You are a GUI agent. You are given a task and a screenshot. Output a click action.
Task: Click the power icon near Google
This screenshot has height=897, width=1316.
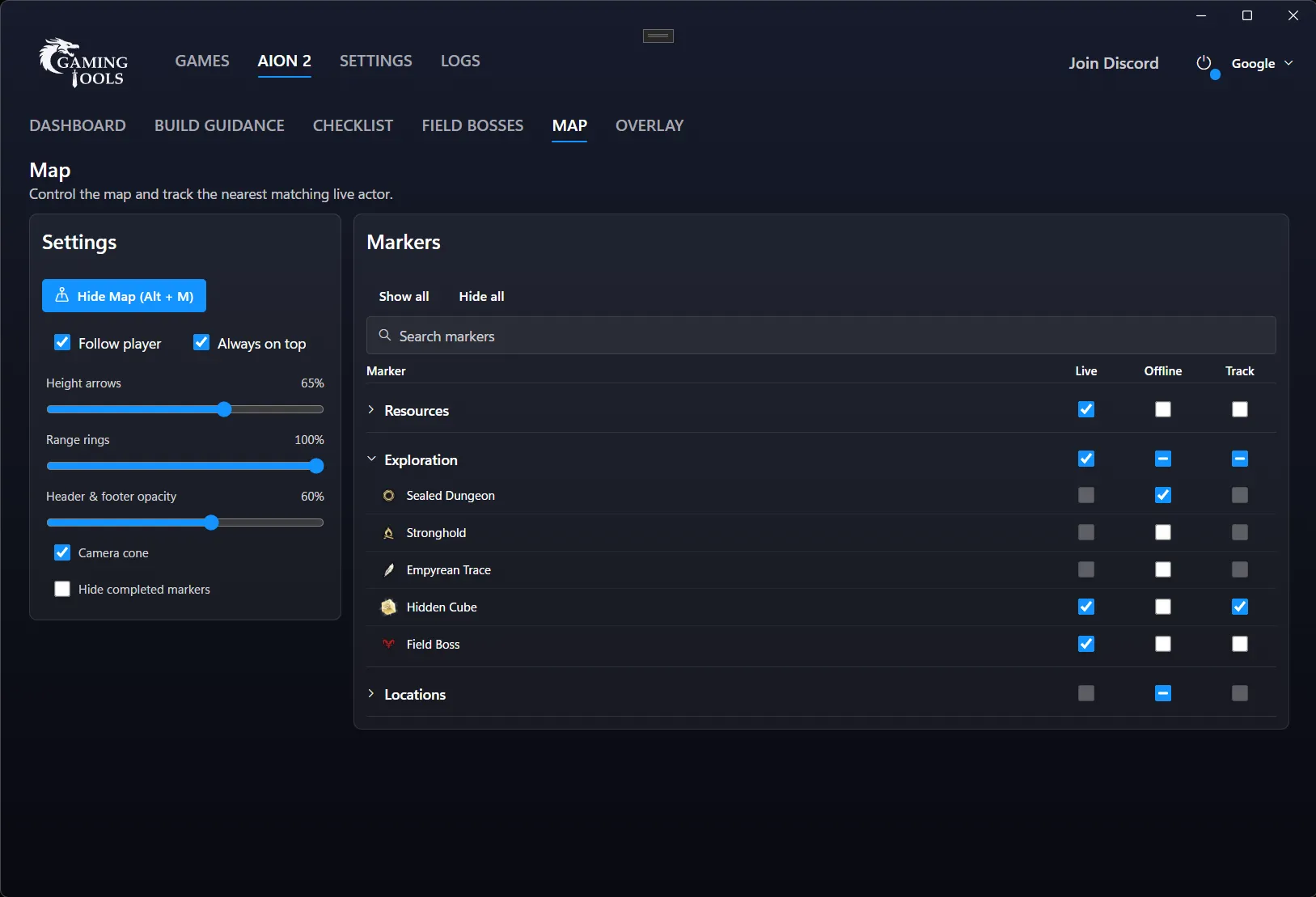1204,63
